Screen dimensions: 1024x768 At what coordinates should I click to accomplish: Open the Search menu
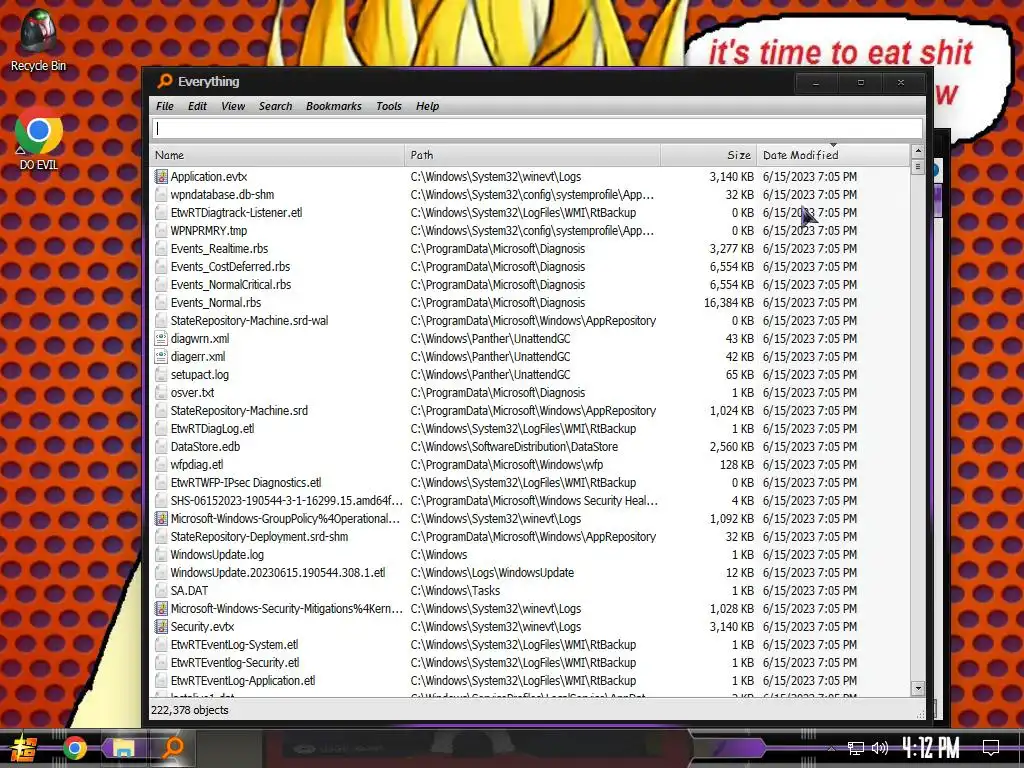coord(275,106)
